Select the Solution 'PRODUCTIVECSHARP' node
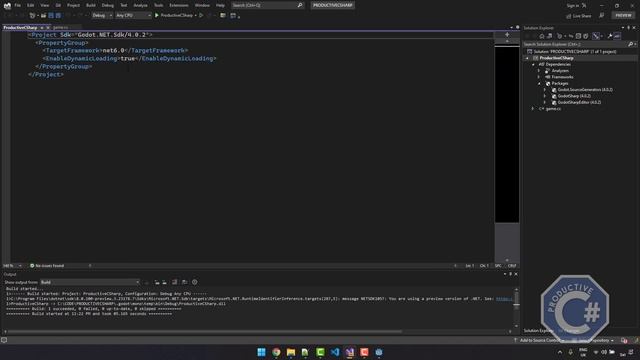640x360 pixels. [x=574, y=51]
